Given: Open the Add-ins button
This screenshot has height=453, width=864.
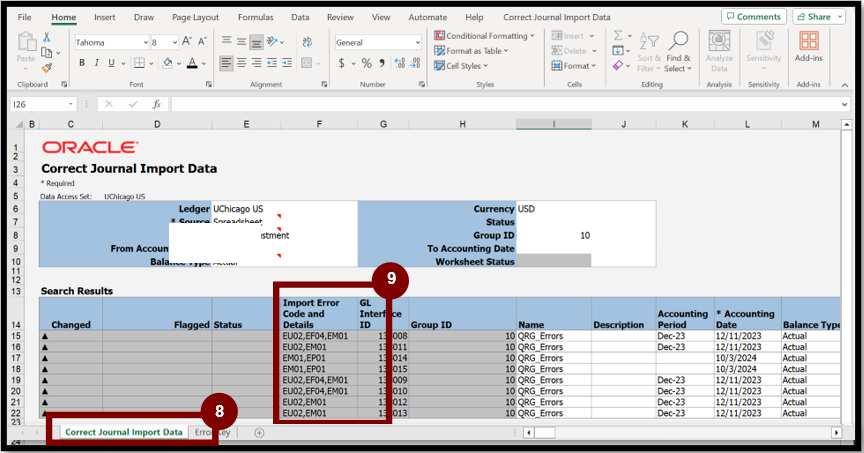Looking at the screenshot, I should point(808,46).
